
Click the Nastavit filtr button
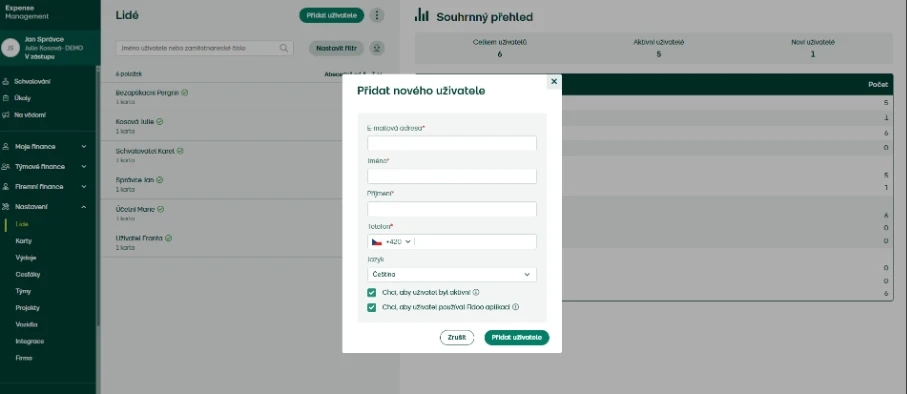click(x=336, y=48)
